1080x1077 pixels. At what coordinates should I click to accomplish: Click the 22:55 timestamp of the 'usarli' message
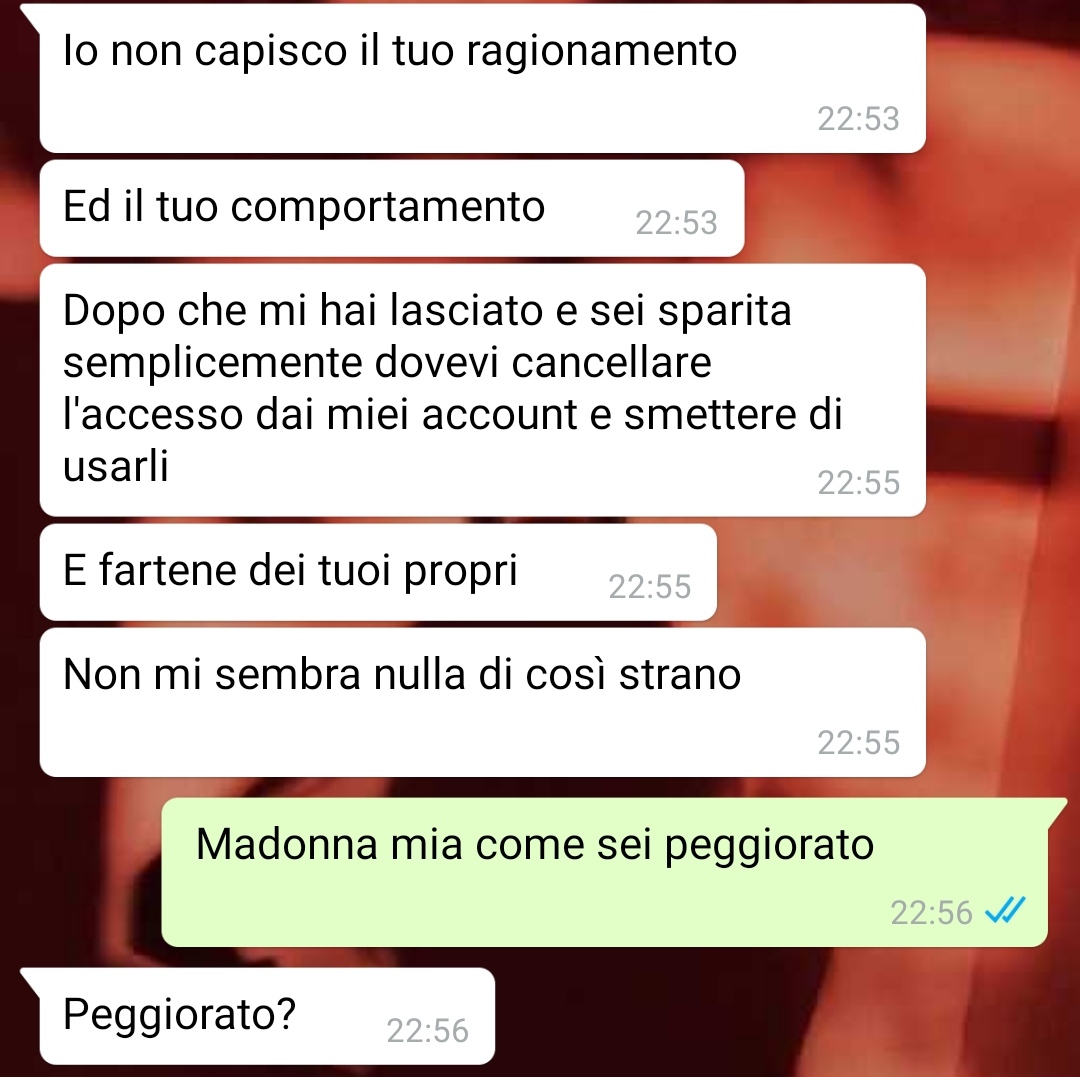point(858,483)
